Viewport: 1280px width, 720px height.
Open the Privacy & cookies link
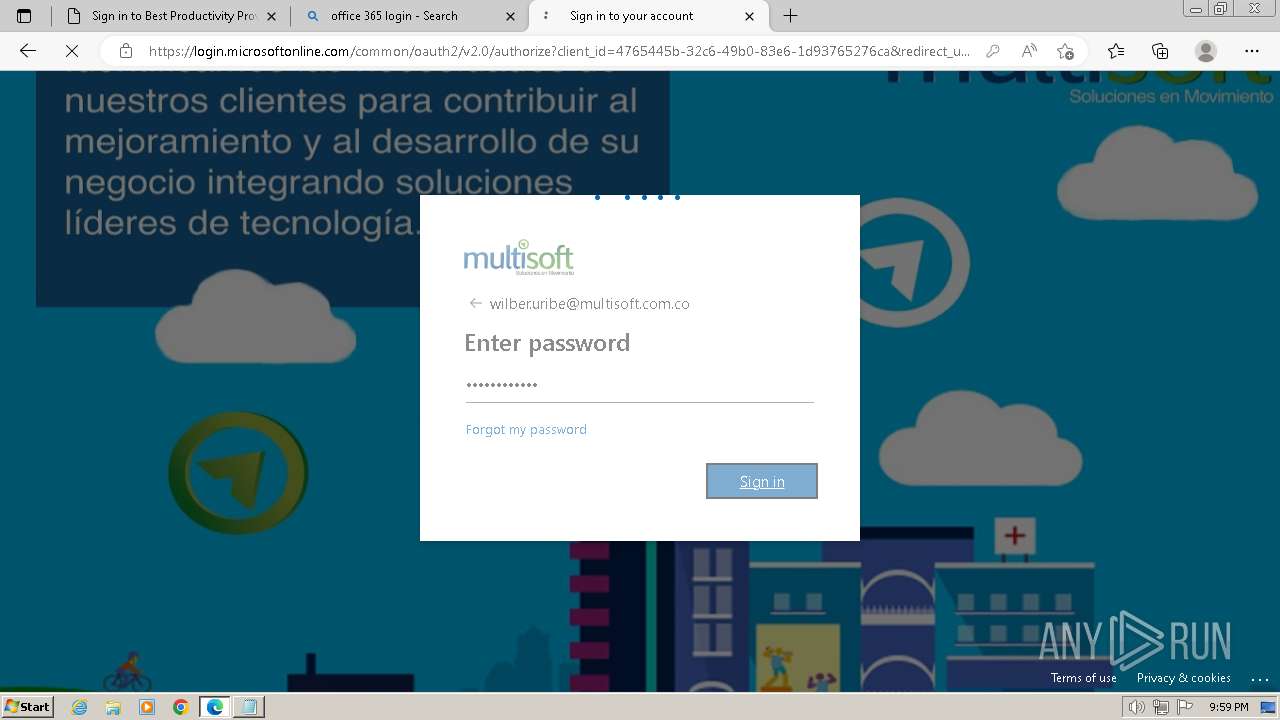(1184, 678)
